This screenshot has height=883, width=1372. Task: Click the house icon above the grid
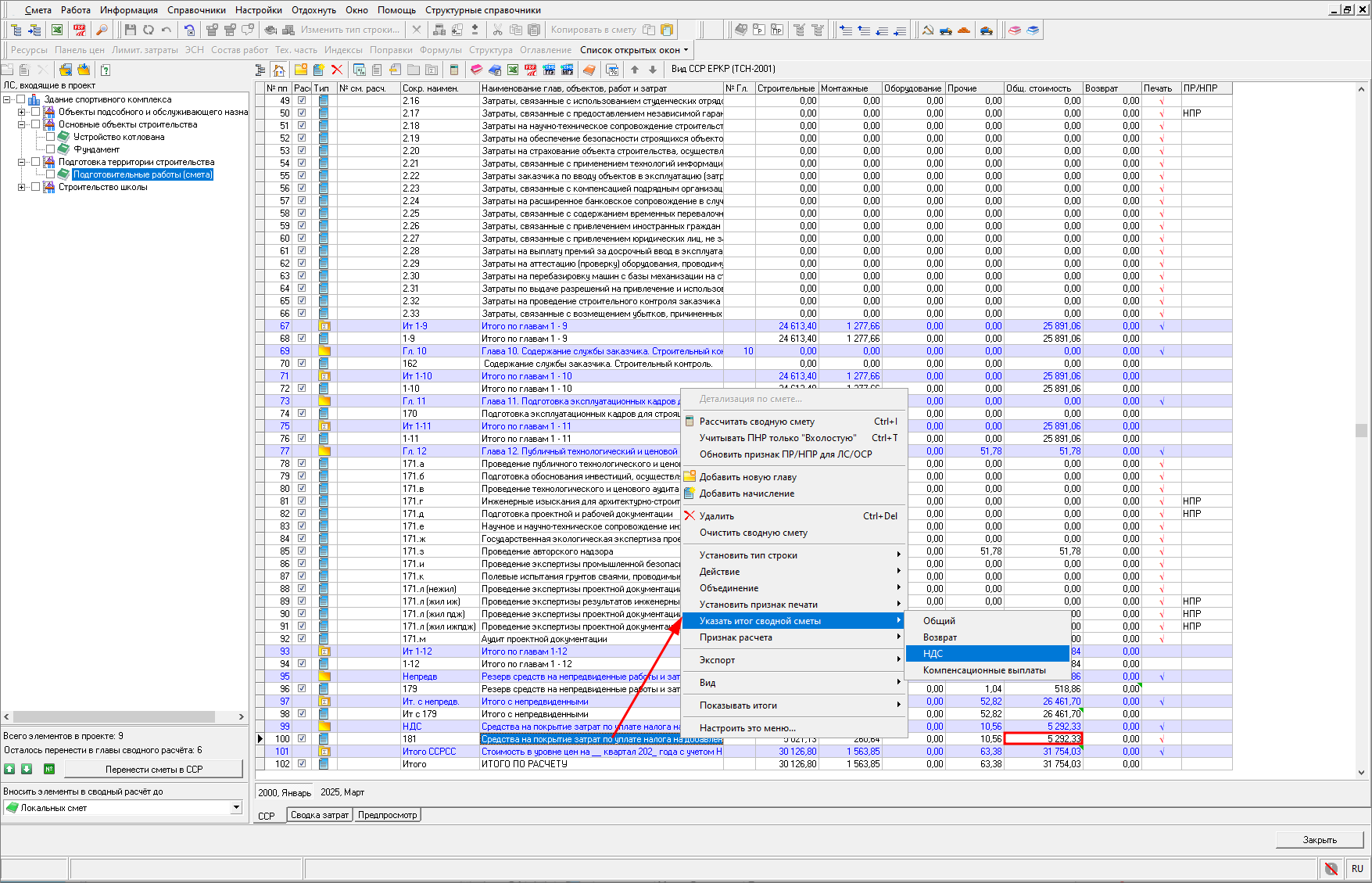[x=279, y=70]
